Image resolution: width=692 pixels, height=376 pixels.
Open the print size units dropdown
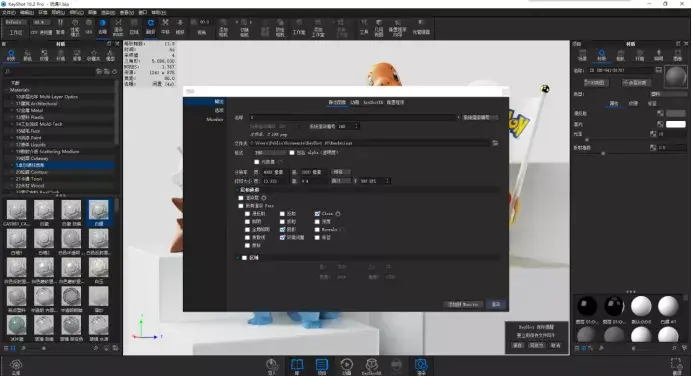pyautogui.click(x=341, y=181)
